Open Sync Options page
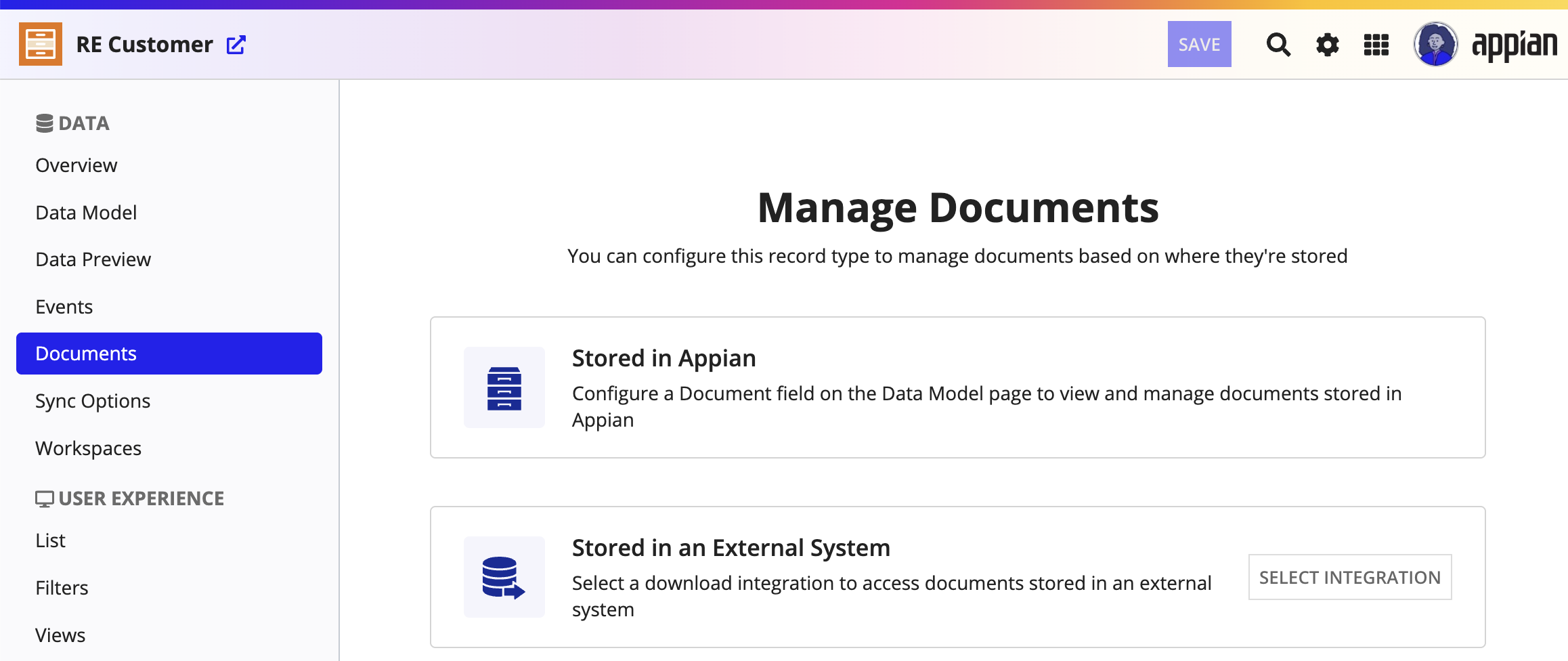 [93, 401]
